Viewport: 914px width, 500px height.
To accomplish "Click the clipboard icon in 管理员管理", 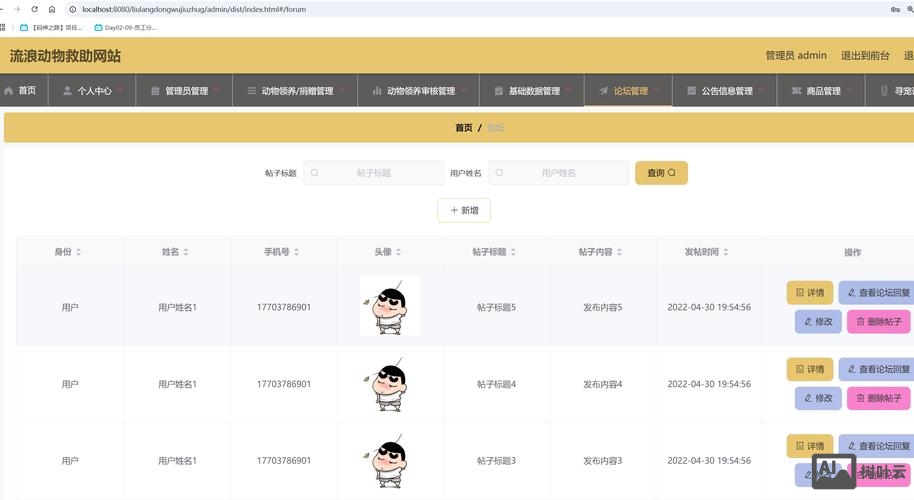I will click(x=155, y=90).
